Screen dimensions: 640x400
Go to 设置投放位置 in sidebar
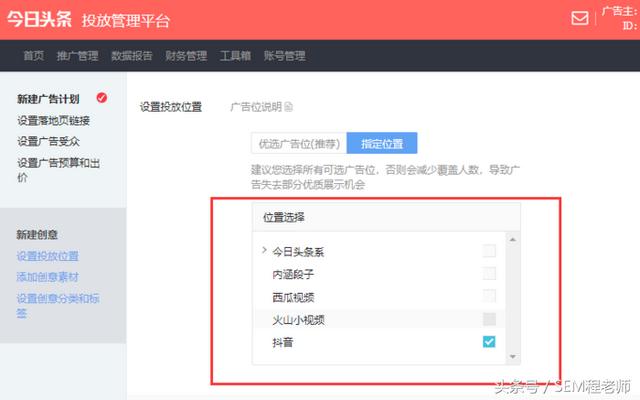48,256
